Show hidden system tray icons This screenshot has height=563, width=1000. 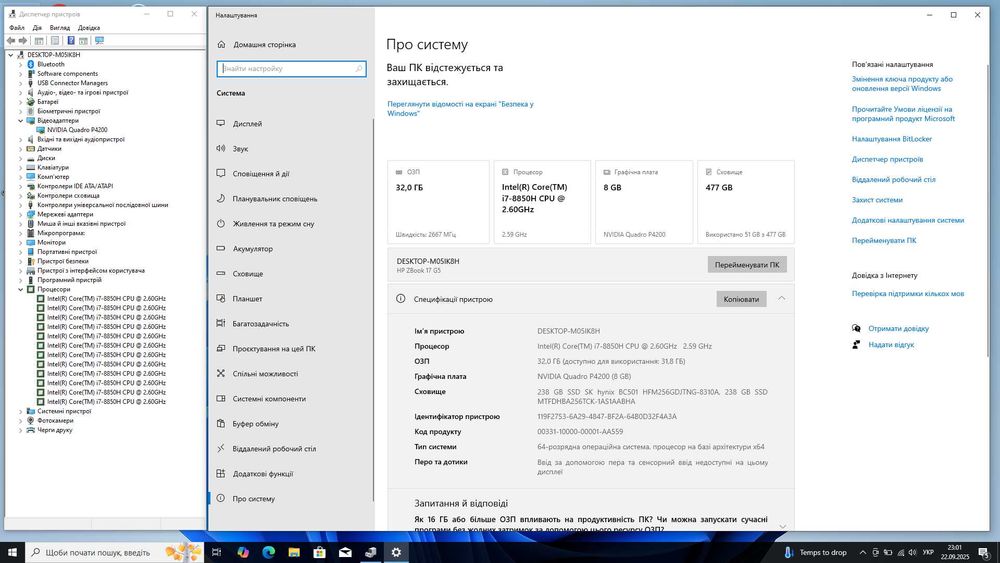[863, 552]
